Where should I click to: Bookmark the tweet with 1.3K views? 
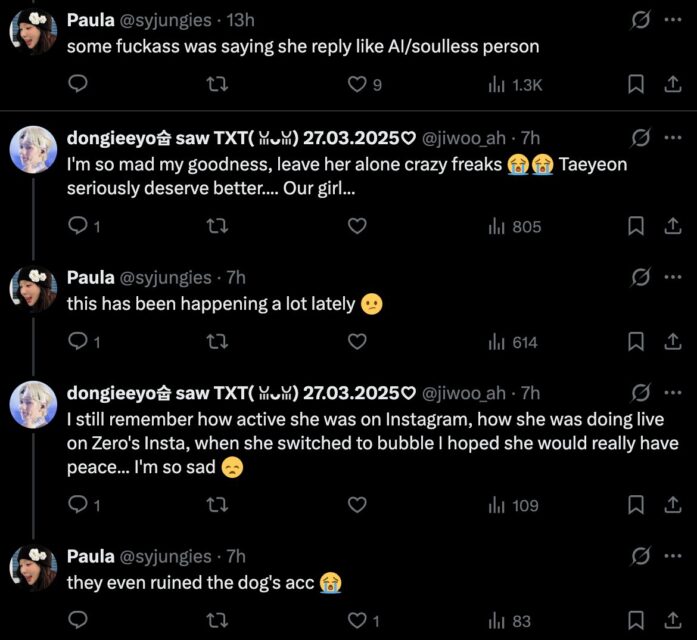(634, 85)
